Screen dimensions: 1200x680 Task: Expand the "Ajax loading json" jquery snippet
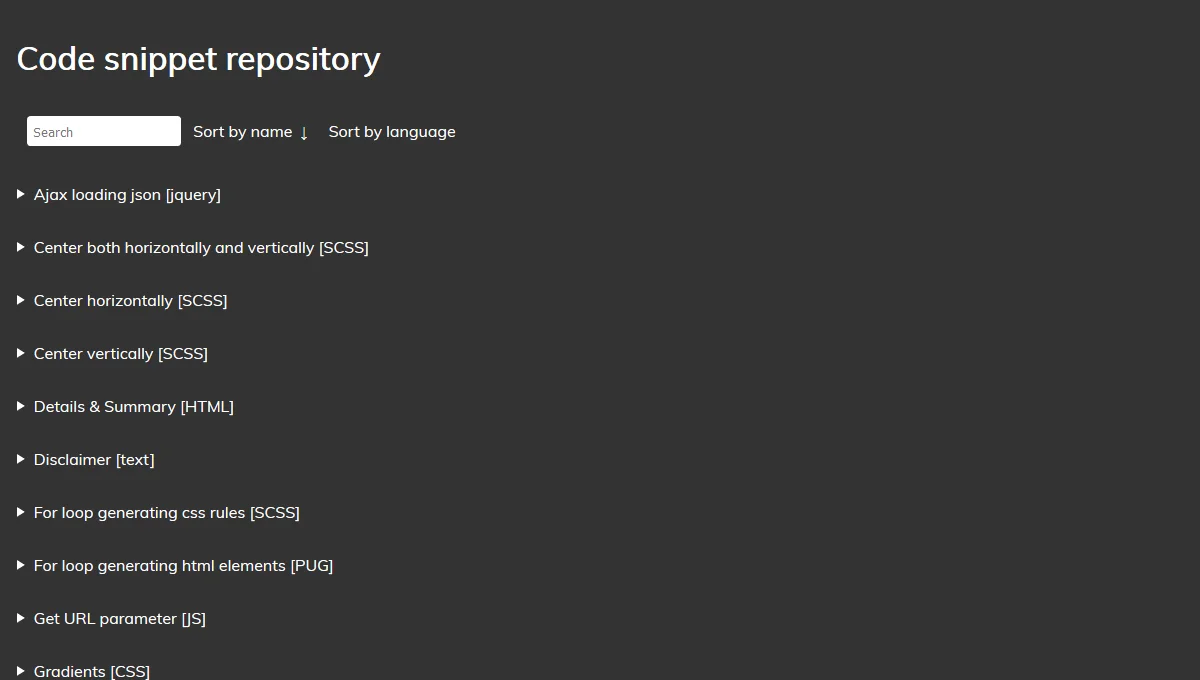pyautogui.click(x=127, y=195)
